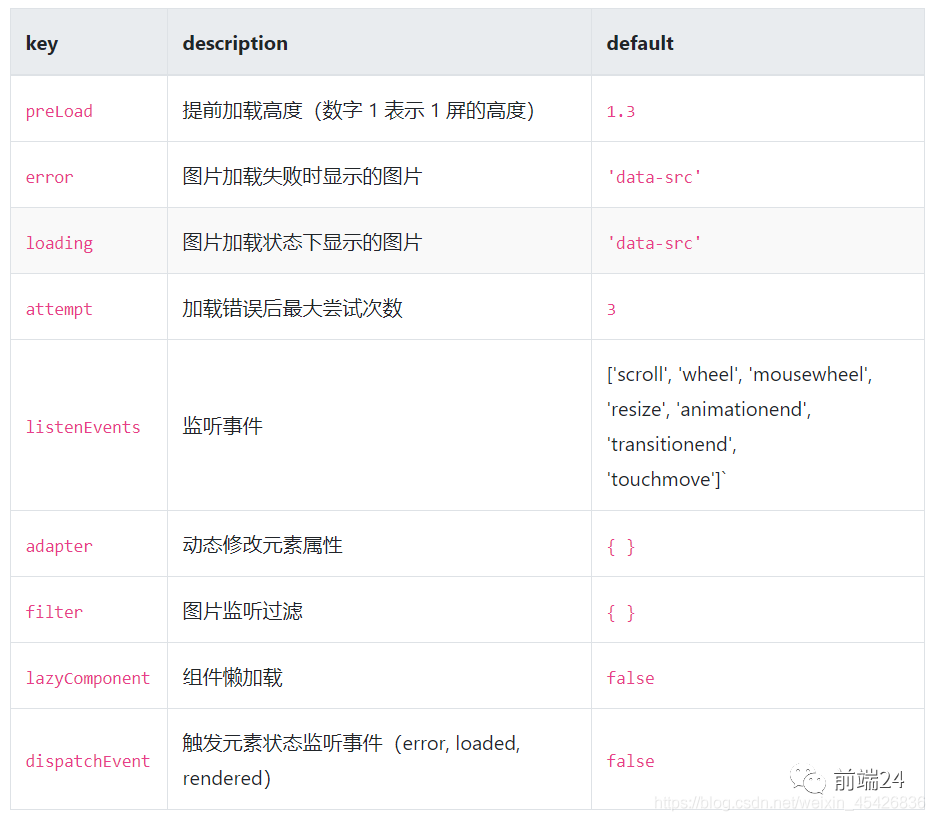Click description '图片监听过滤'
Screen dimensions: 935x821
243,611
